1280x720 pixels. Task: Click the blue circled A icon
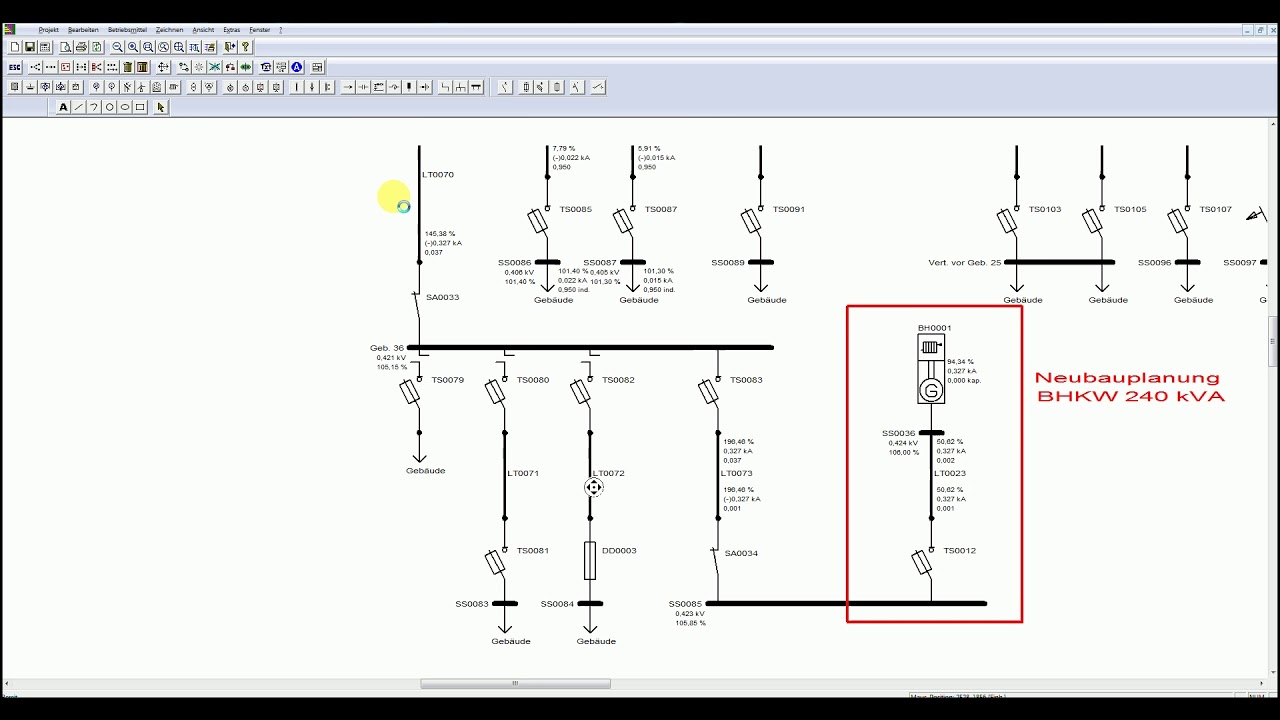[x=297, y=67]
